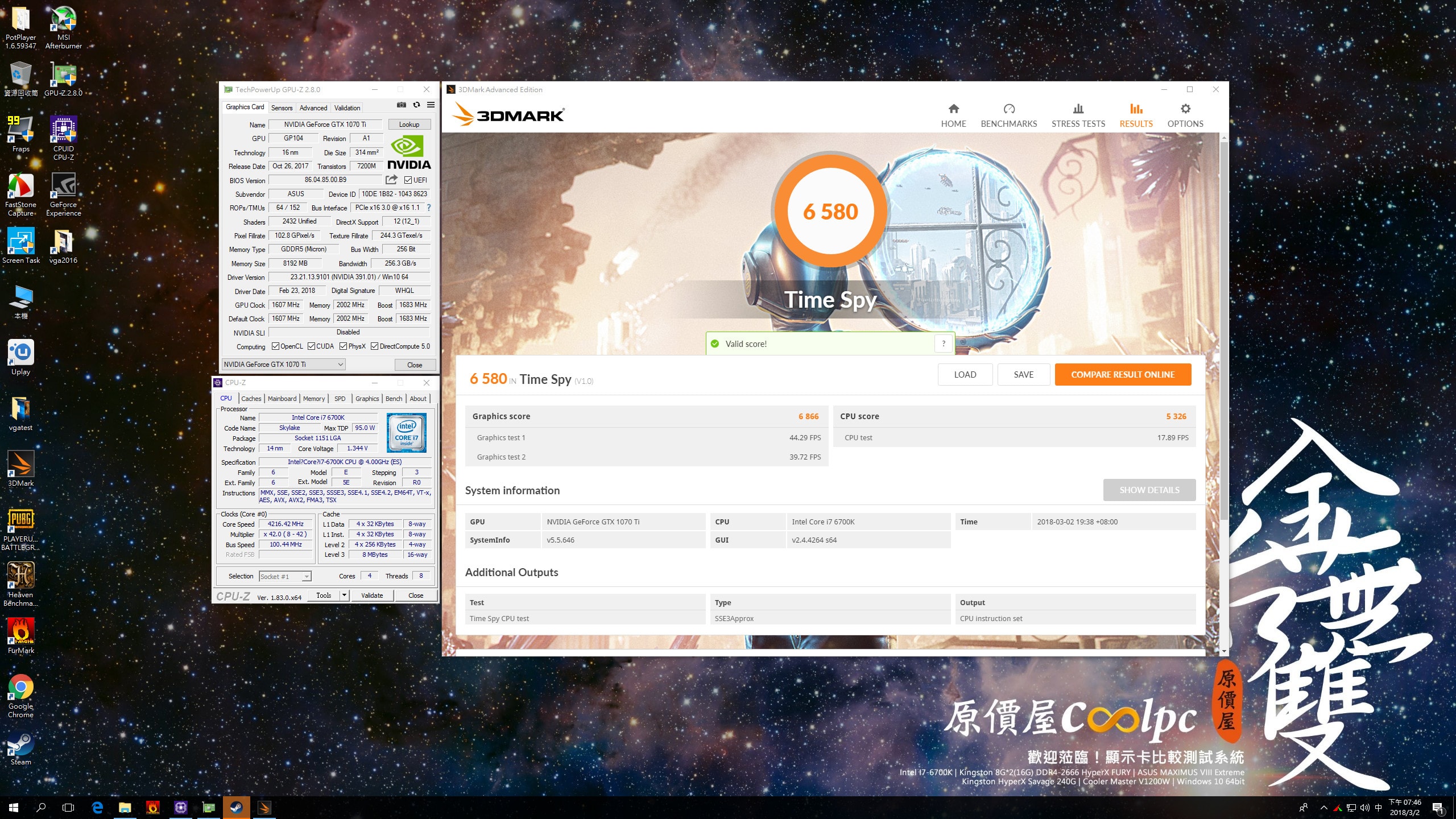The height and width of the screenshot is (819, 1456).
Task: Open File Explorer from taskbar
Action: 125,808
